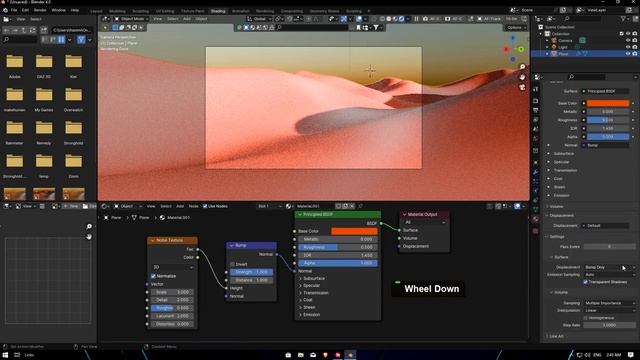Screen dimensions: 640x360
Task: Open the Object Mode dropdown in viewport
Action: point(130,19)
